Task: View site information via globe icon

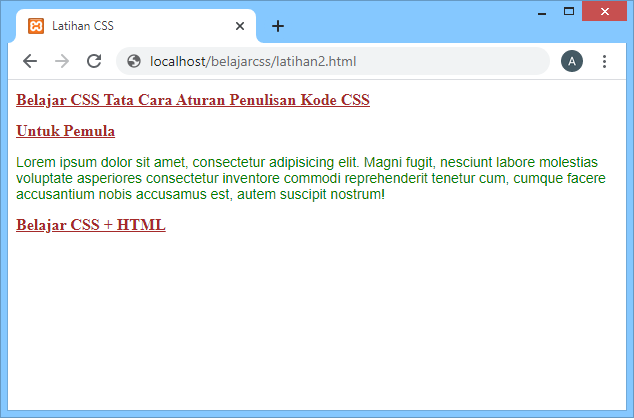Action: (x=134, y=61)
